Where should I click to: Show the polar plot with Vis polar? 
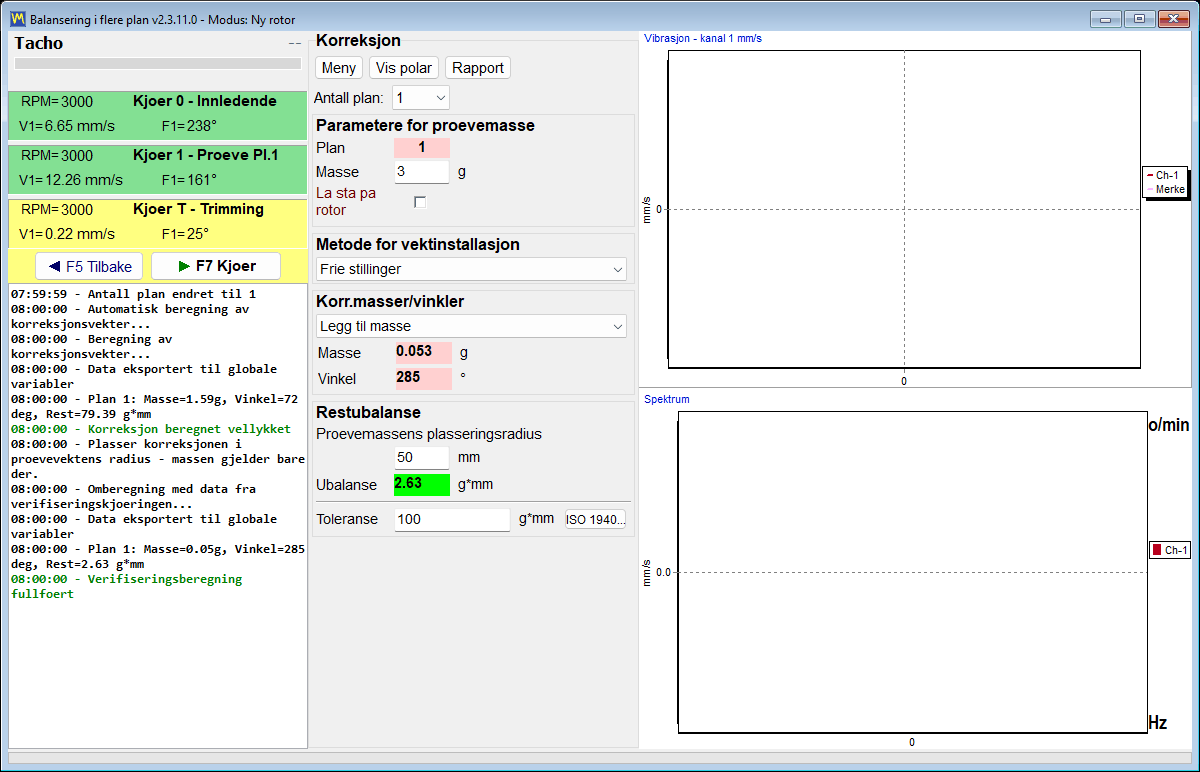tap(404, 68)
